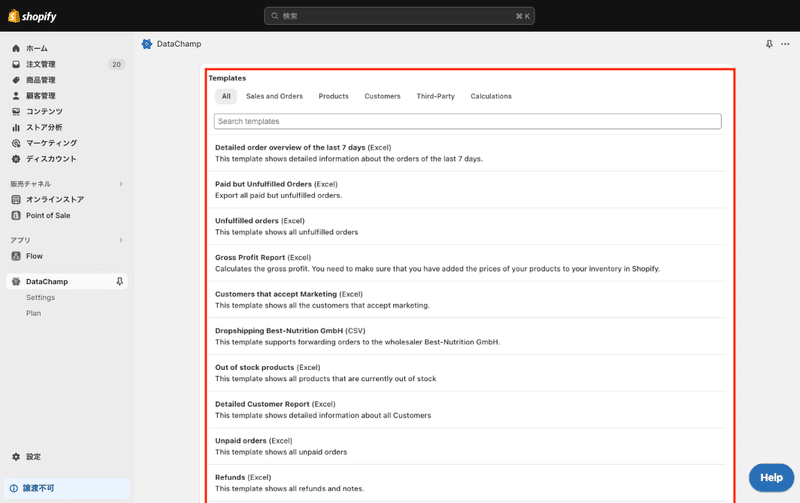Switch to the Third-Party tab

pyautogui.click(x=436, y=96)
